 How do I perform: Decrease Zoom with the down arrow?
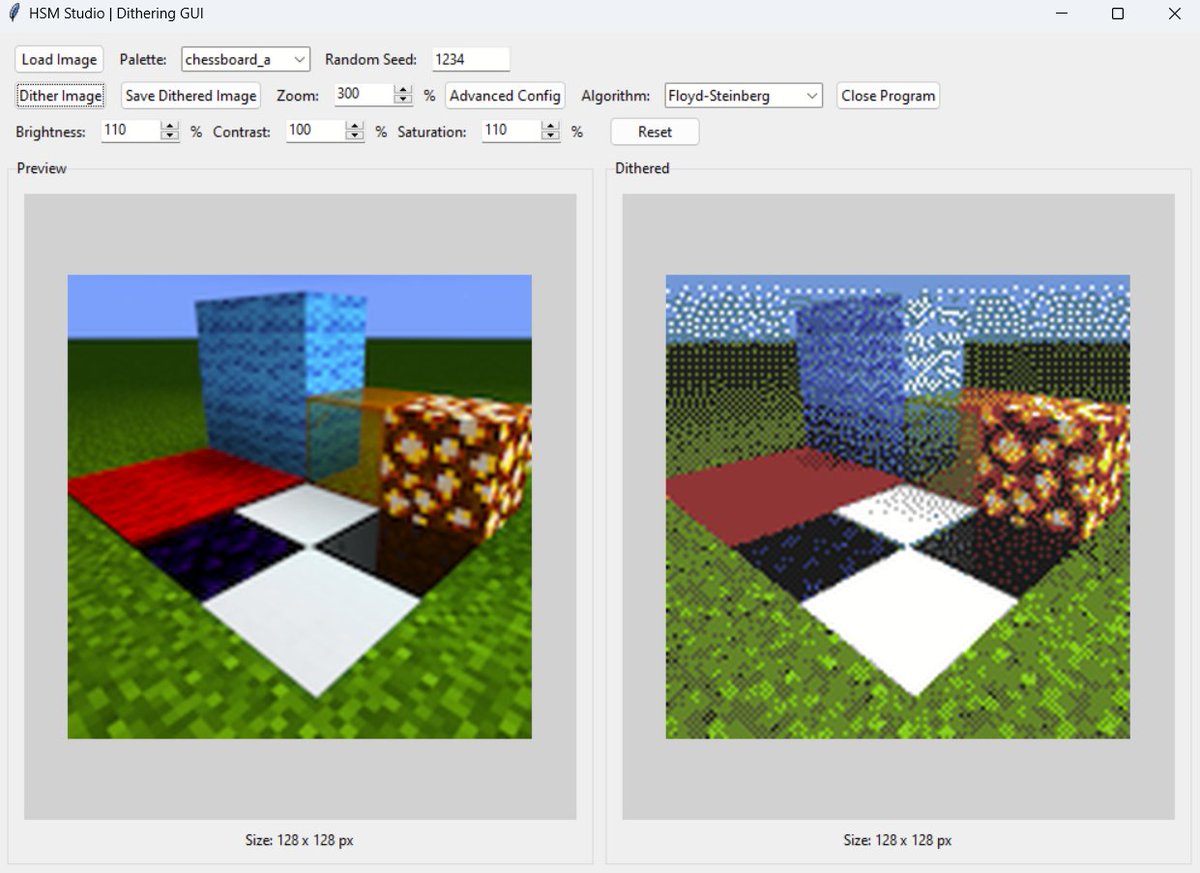pyautogui.click(x=403, y=100)
